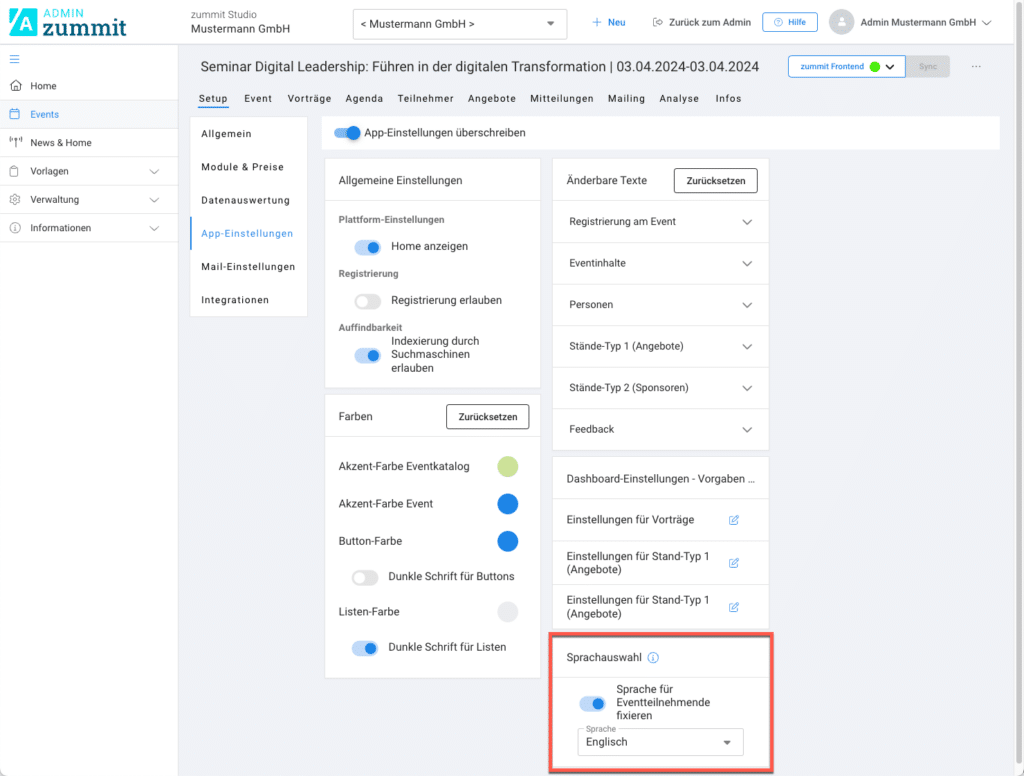Expand Registrierung am Event section
The width and height of the screenshot is (1024, 776).
pos(660,222)
